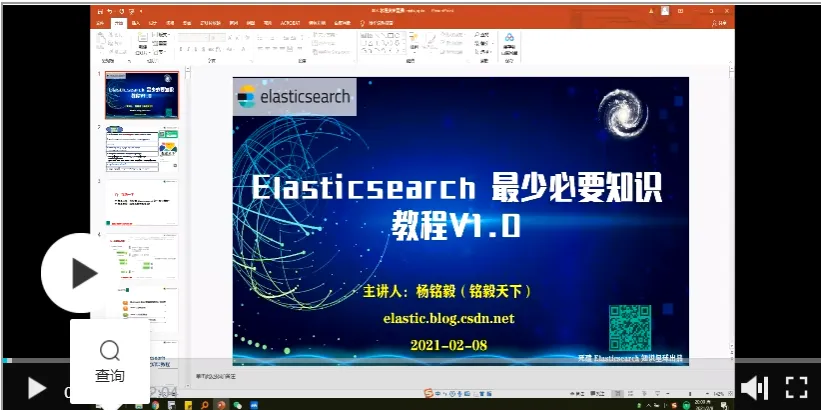Open Chrome from the Windows taskbar

155,405
